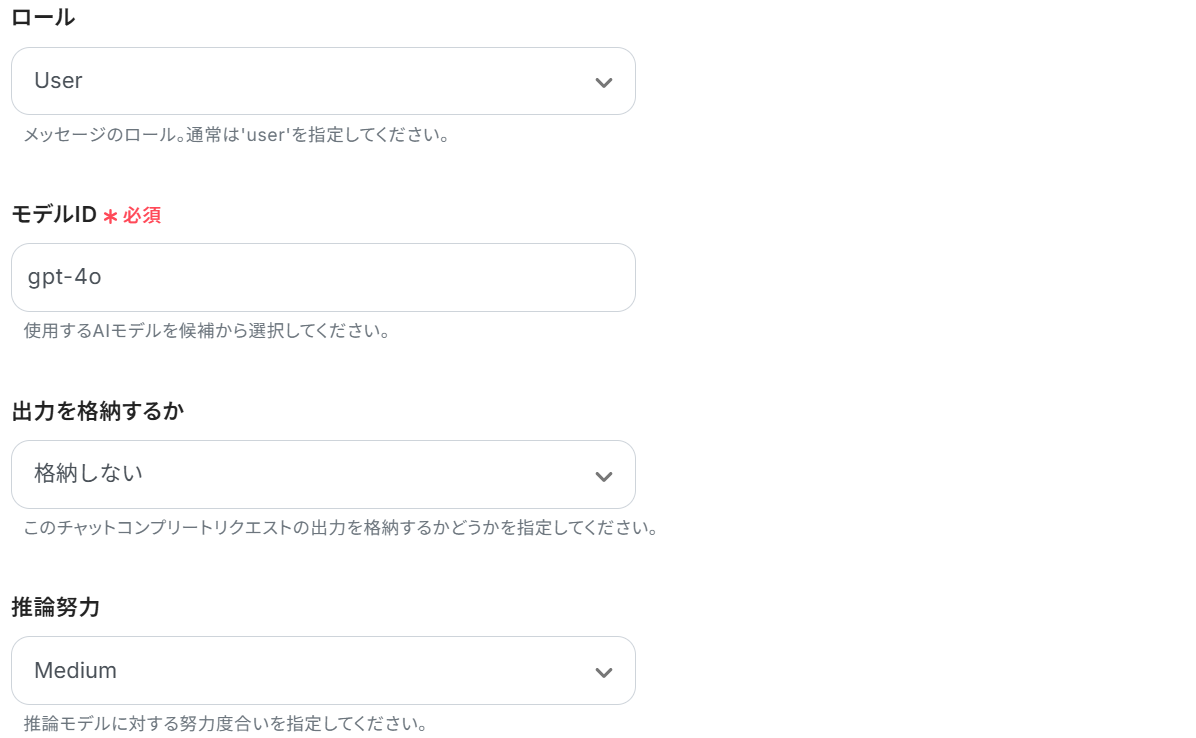Expand the 出力を格納するか combo box

click(322, 474)
